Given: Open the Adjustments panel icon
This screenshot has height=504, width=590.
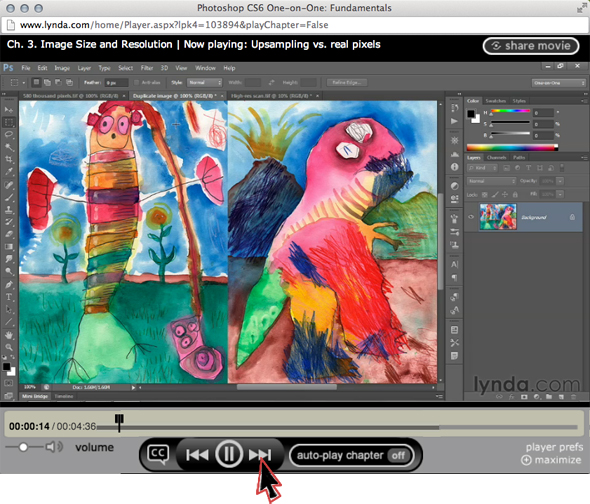Looking at the screenshot, I should [455, 186].
